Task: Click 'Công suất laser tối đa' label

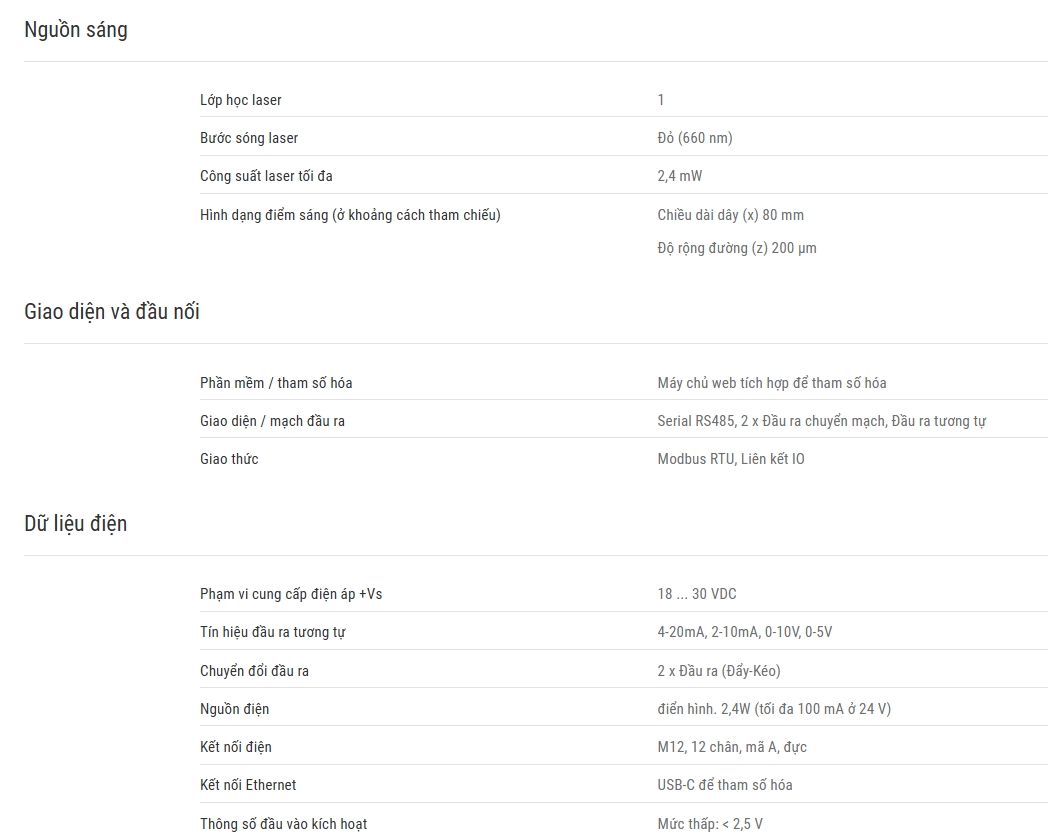Action: point(266,176)
